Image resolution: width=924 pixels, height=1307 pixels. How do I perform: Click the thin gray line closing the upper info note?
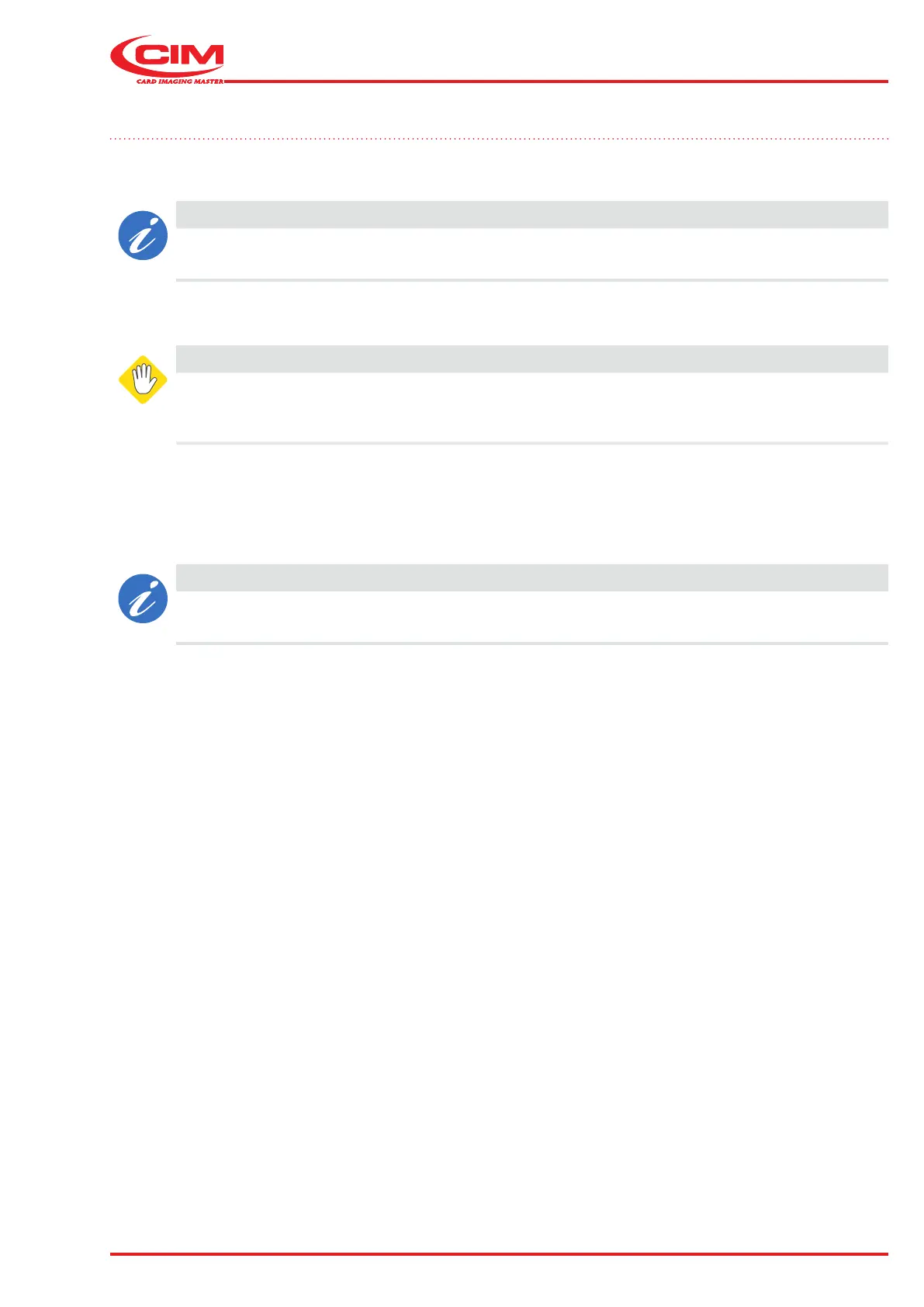tap(531, 280)
